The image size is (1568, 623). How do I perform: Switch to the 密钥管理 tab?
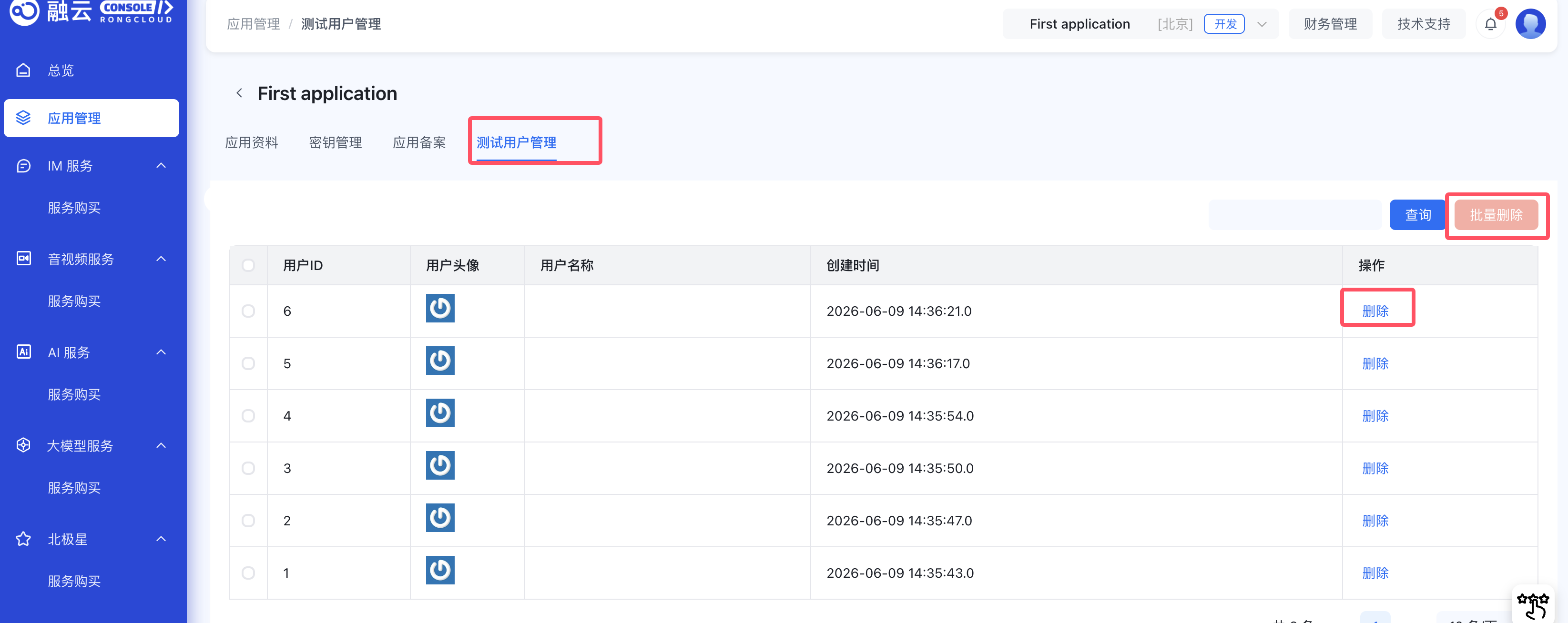coord(336,142)
